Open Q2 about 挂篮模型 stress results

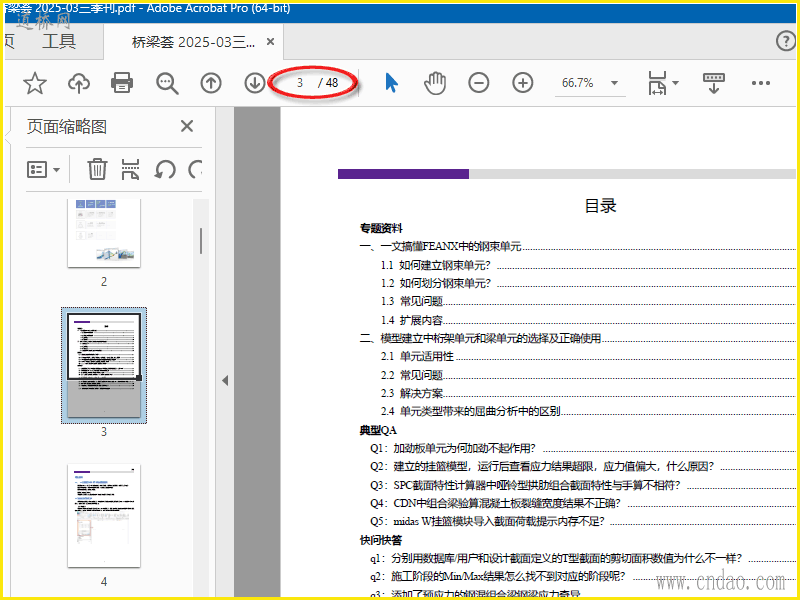click(542, 466)
